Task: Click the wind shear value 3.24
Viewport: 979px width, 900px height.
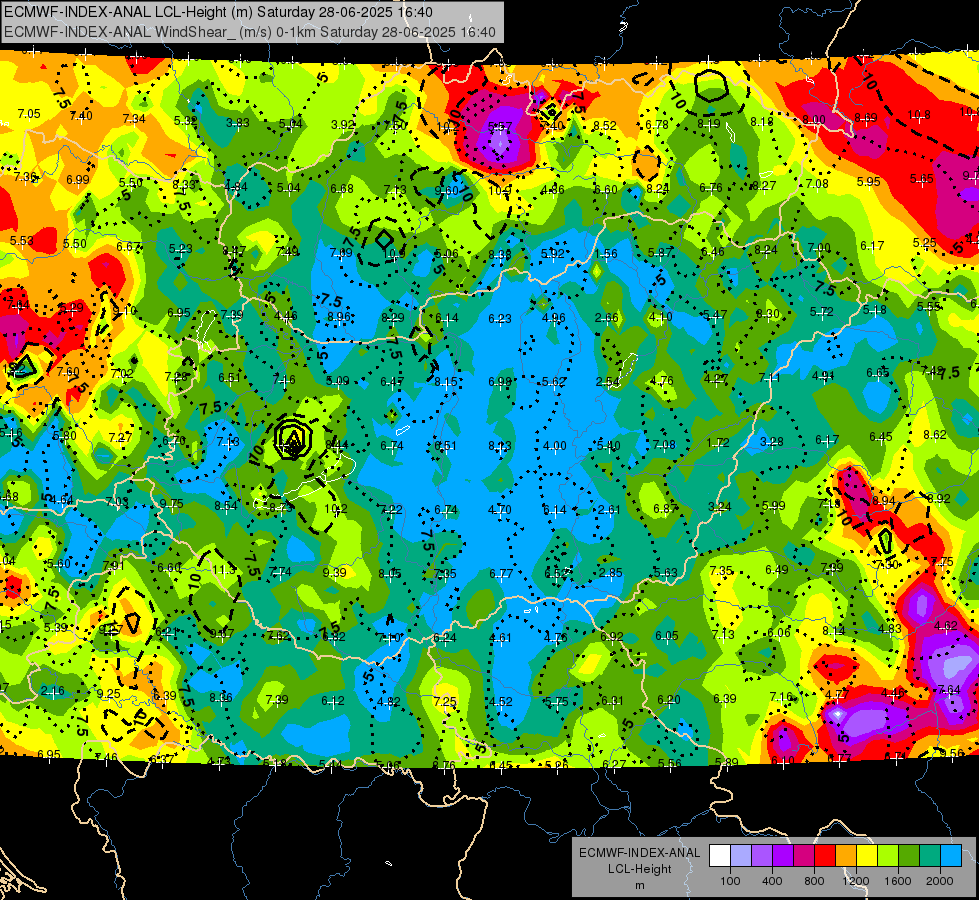Action: pyautogui.click(x=719, y=506)
